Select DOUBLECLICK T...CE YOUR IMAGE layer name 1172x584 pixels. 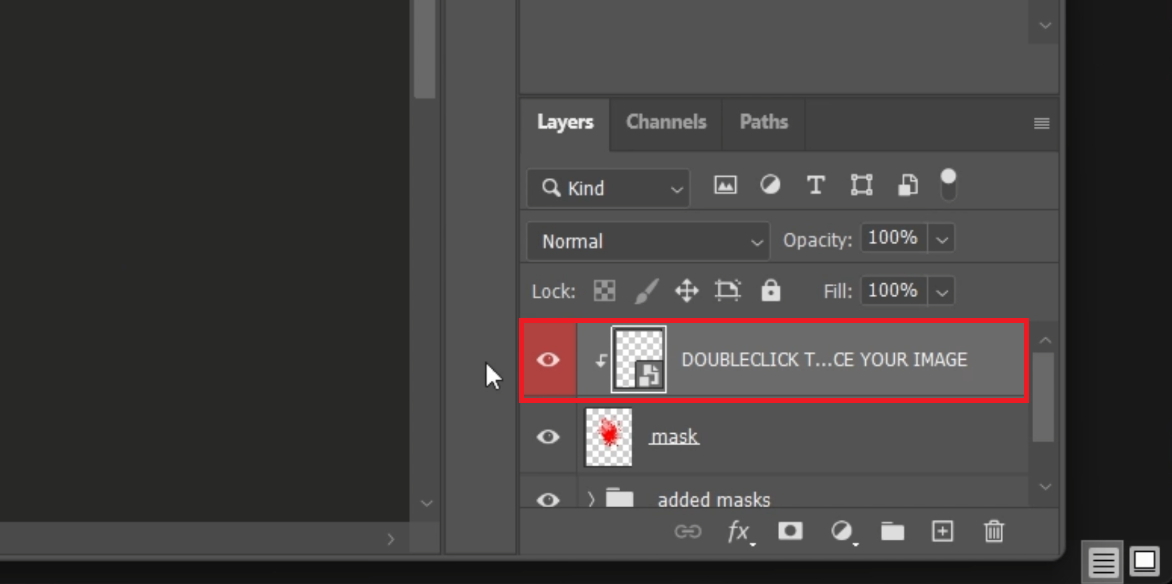pos(824,360)
